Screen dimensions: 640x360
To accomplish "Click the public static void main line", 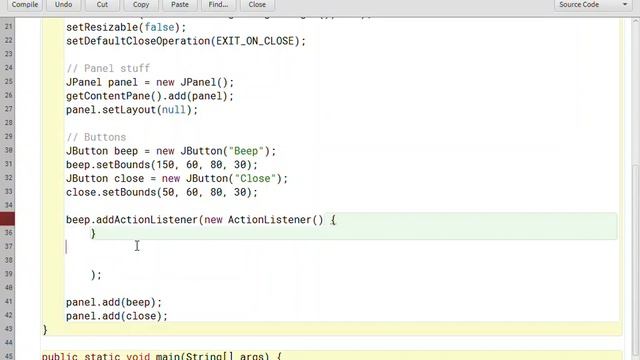I will pos(162,356).
